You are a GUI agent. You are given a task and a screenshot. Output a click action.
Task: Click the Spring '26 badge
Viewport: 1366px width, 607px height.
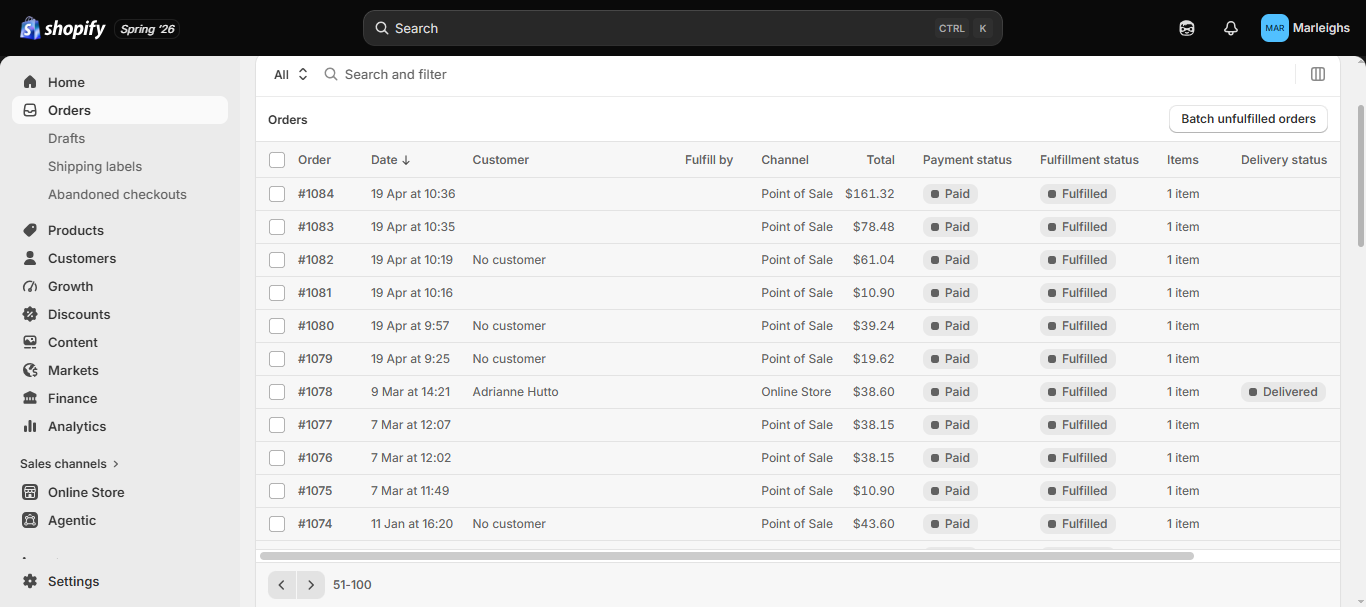pyautogui.click(x=148, y=29)
